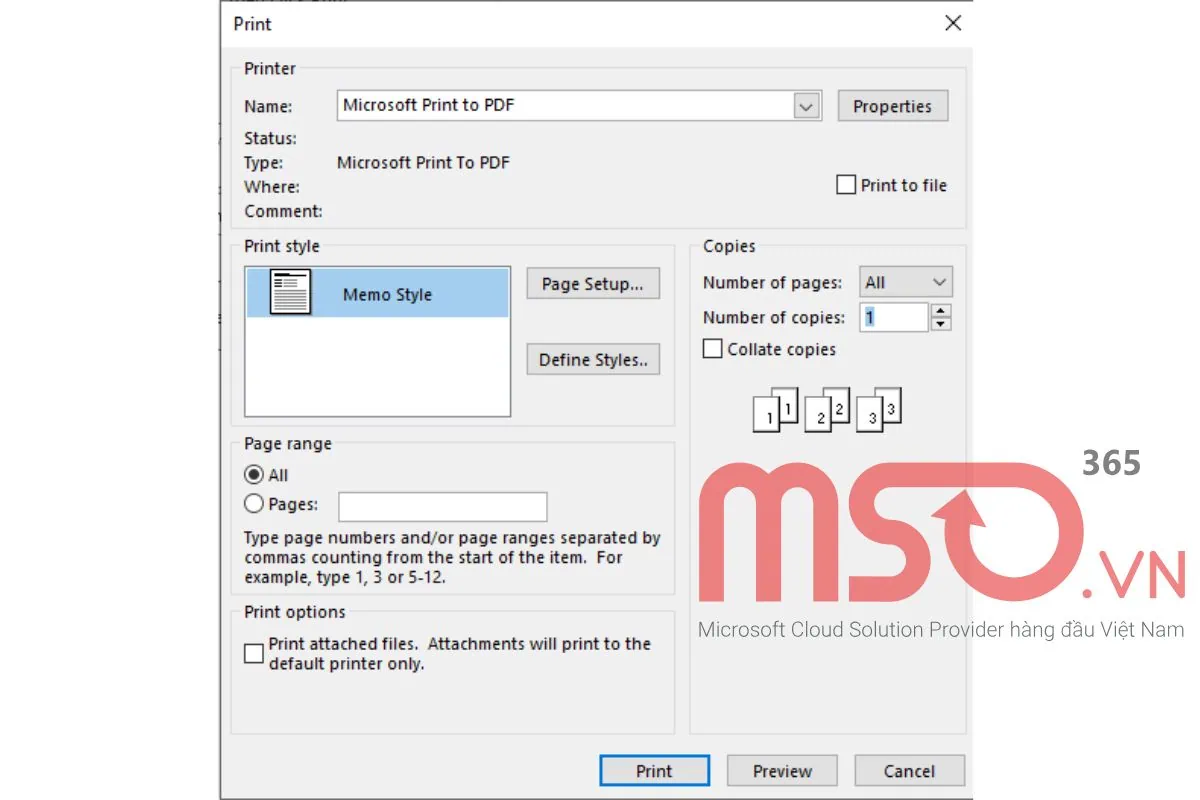1200x800 pixels.
Task: Click the page 2 collate illustration icon
Action: [825, 410]
